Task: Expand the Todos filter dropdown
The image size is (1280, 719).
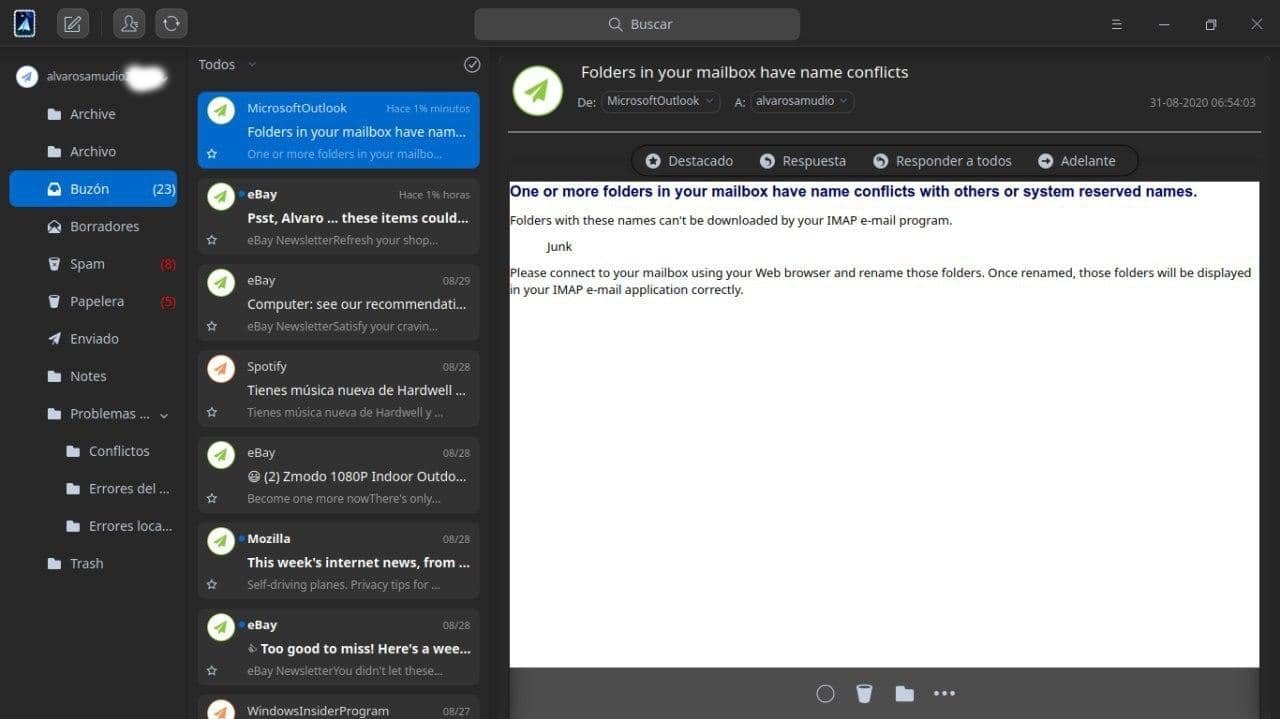Action: (x=227, y=64)
